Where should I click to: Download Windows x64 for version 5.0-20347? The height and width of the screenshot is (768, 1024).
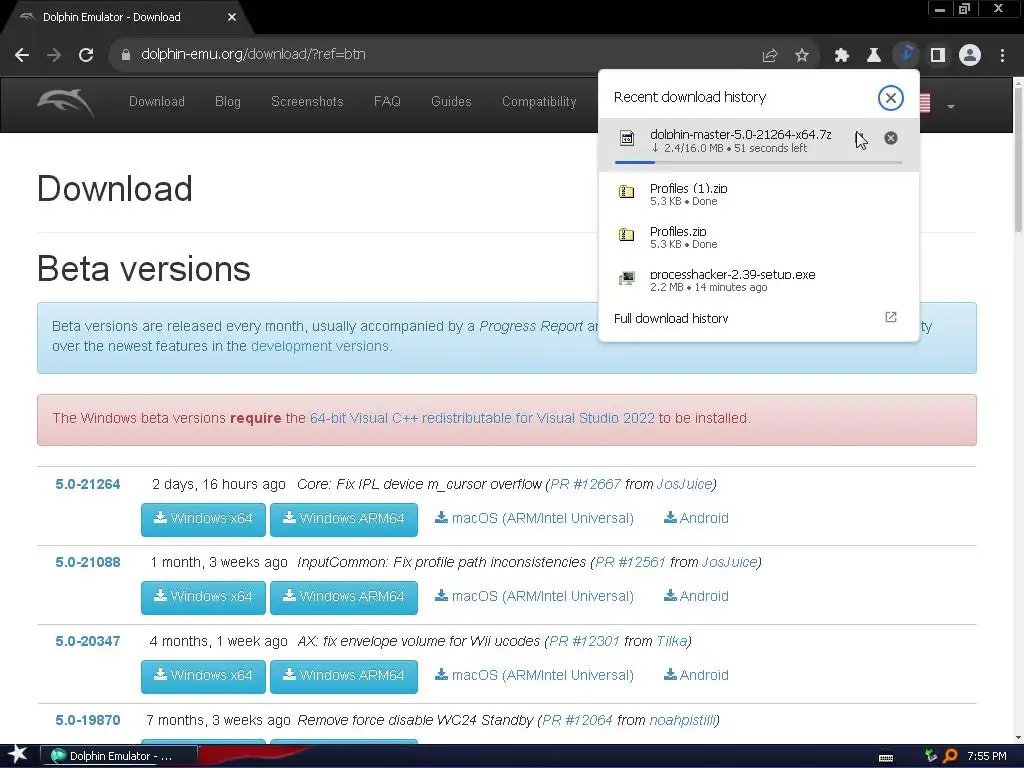pos(203,677)
